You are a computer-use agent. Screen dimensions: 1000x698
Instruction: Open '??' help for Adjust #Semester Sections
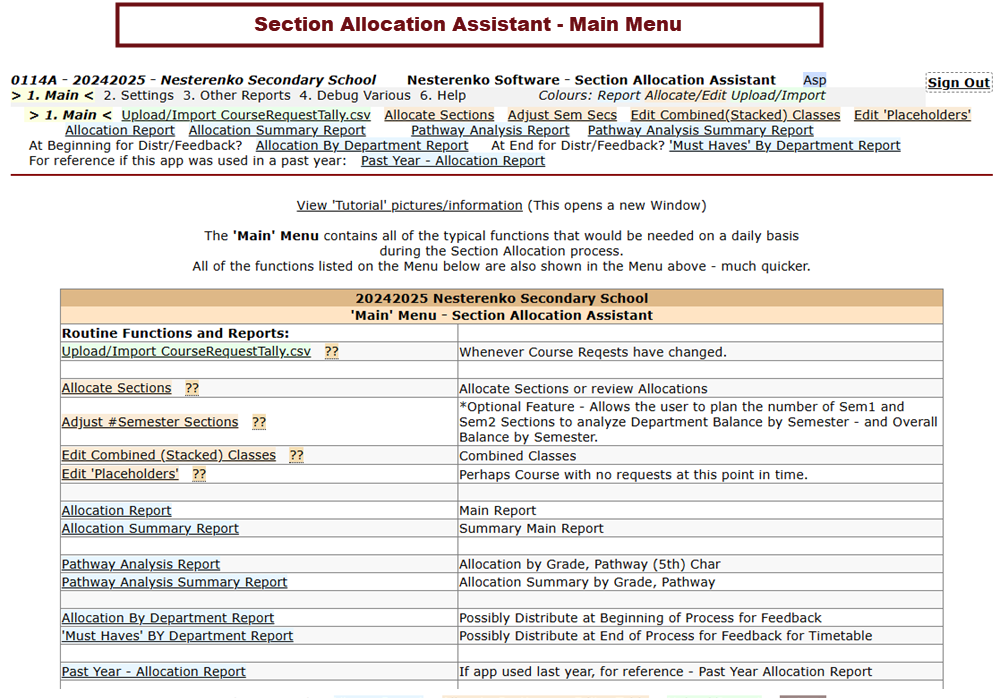coord(259,423)
